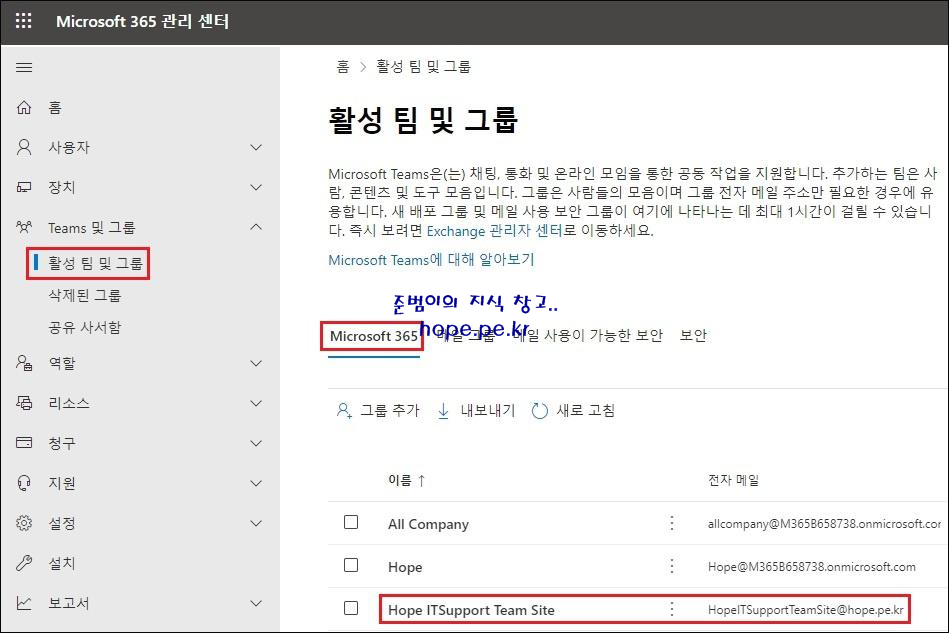Click the Microsoft 365 관리 센터 title
This screenshot has width=949, height=633.
[143, 21]
